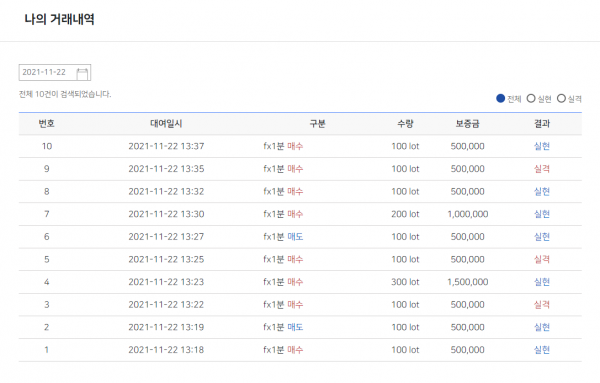Click the 대여일시 column header
This screenshot has height=383, width=600.
pyautogui.click(x=166, y=124)
